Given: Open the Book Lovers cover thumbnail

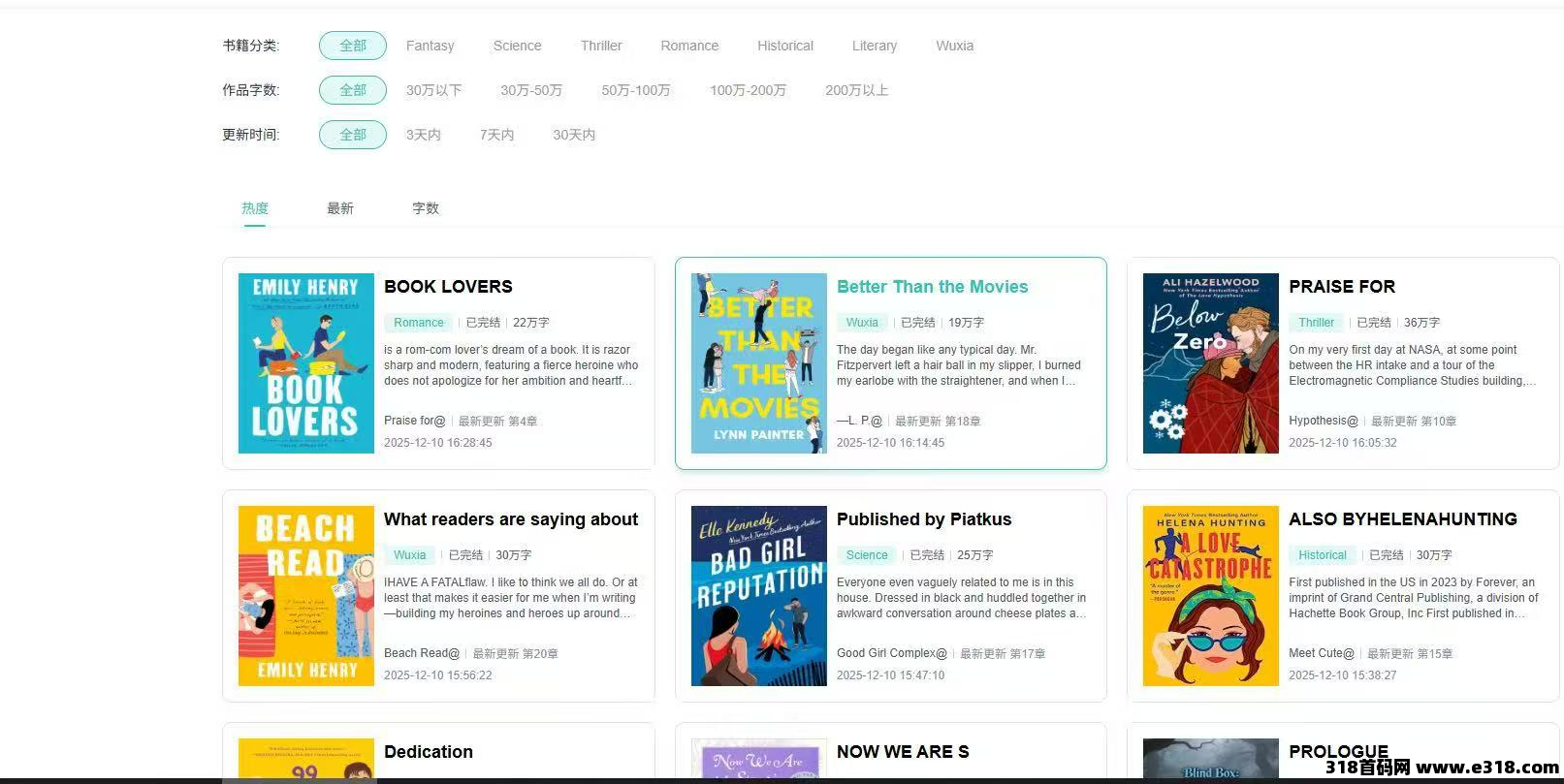Looking at the screenshot, I should [305, 362].
